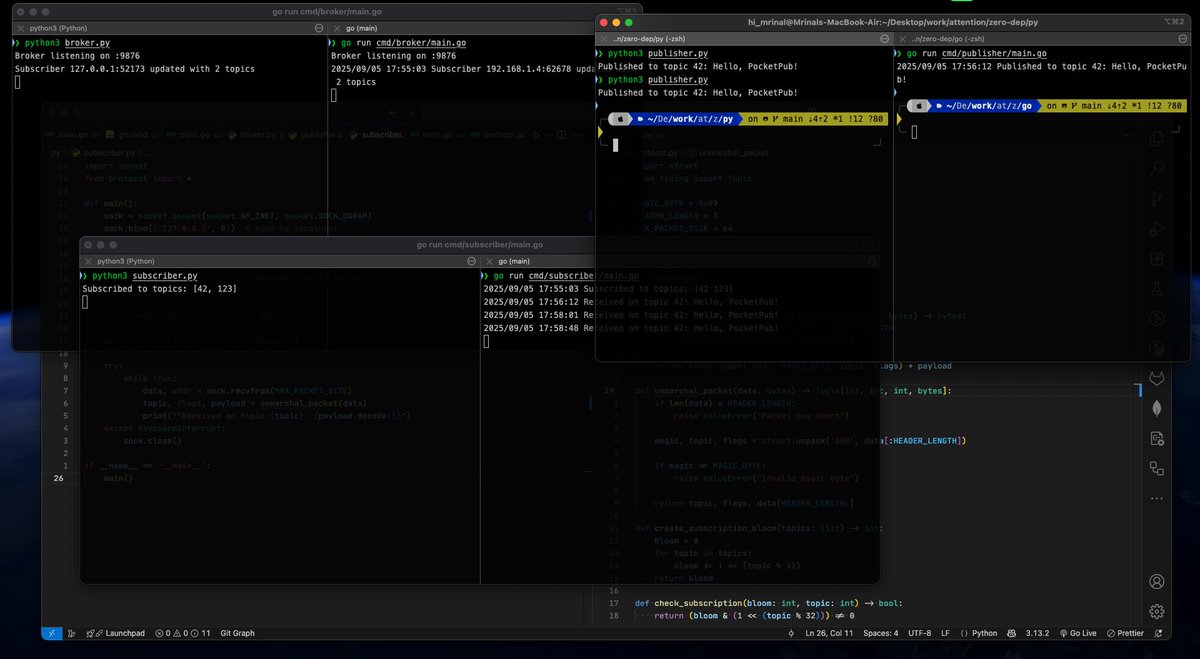1200x659 pixels.
Task: Click publisher window title bar text
Action: coord(892,21)
